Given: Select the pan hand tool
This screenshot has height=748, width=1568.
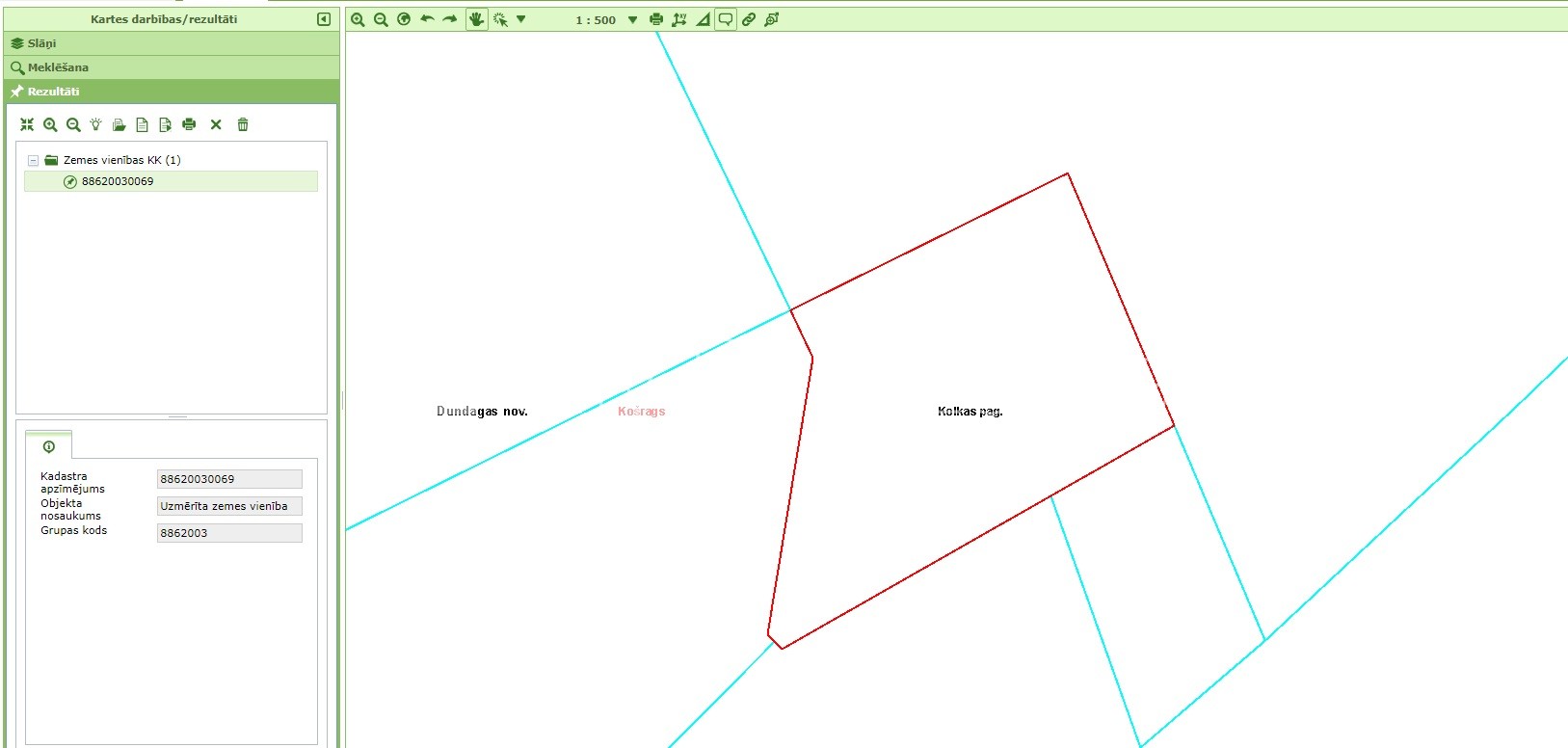Looking at the screenshot, I should pos(476,19).
